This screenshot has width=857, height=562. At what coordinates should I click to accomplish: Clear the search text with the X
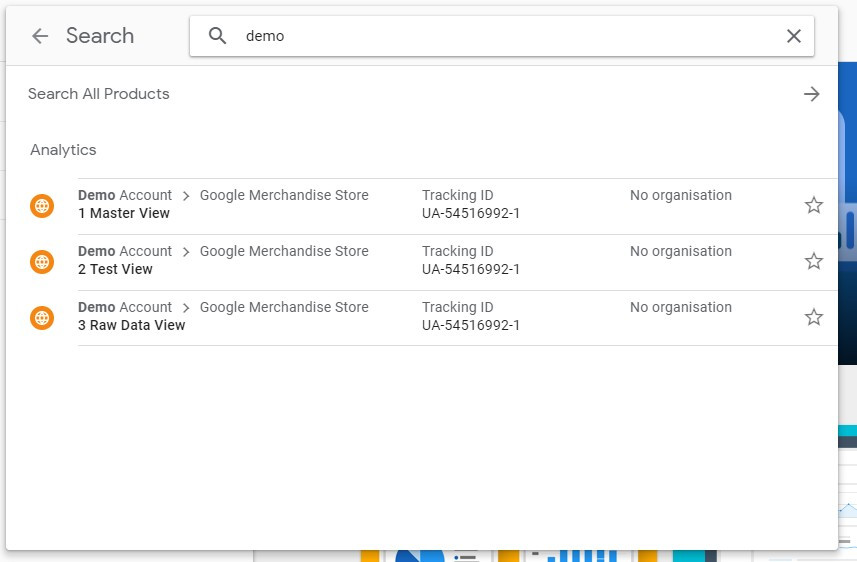click(x=794, y=36)
